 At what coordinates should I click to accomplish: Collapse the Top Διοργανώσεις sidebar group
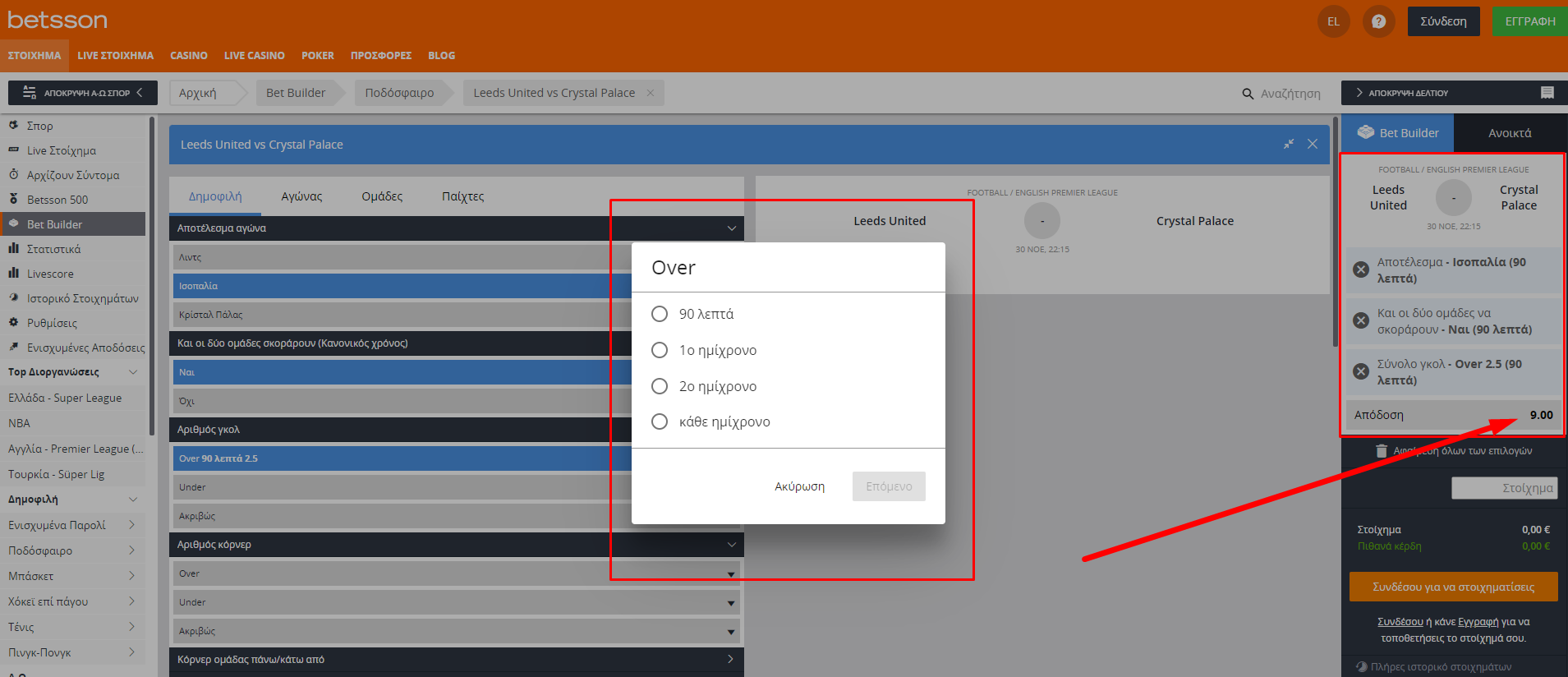tap(133, 372)
